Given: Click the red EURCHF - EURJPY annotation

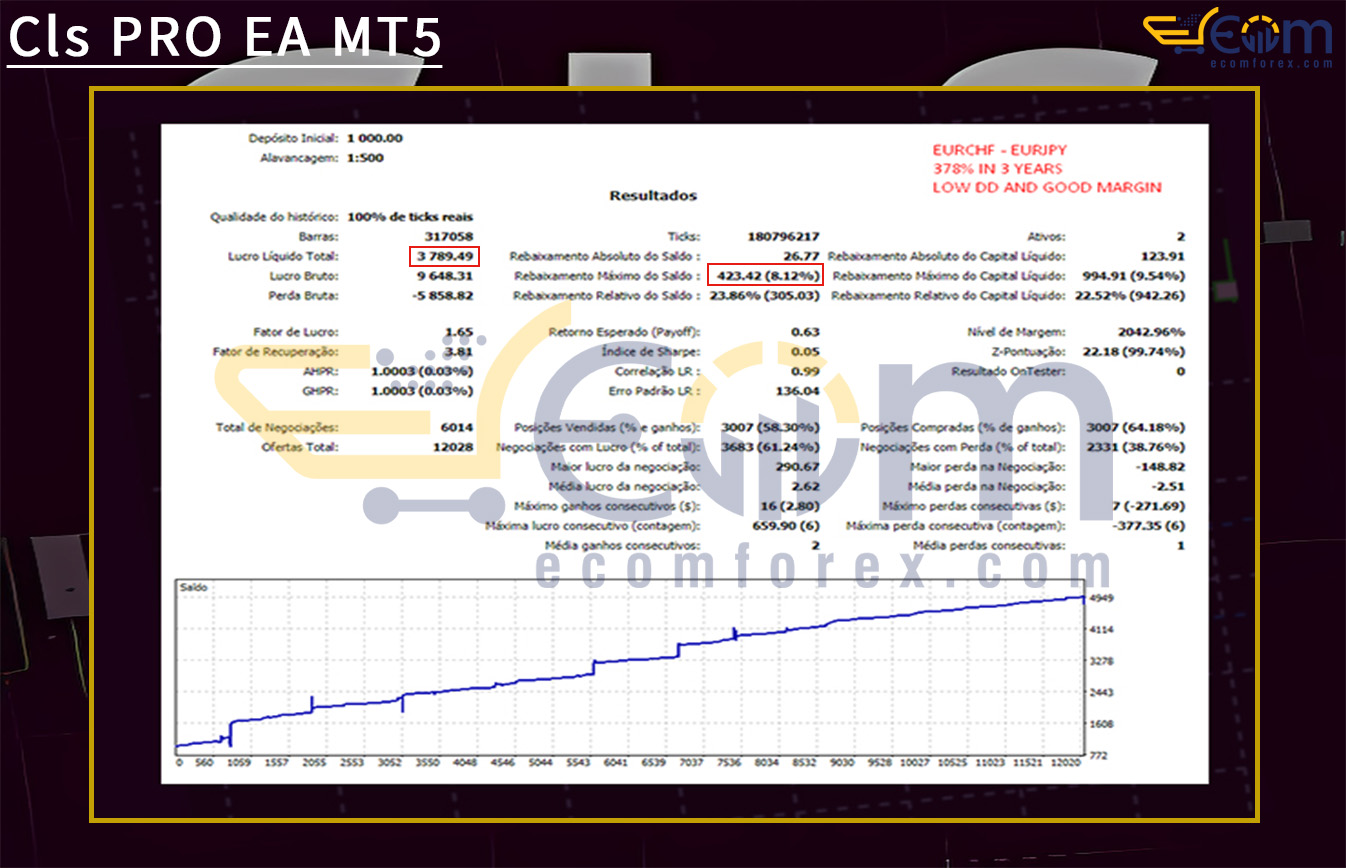Looking at the screenshot, I should 998,148.
